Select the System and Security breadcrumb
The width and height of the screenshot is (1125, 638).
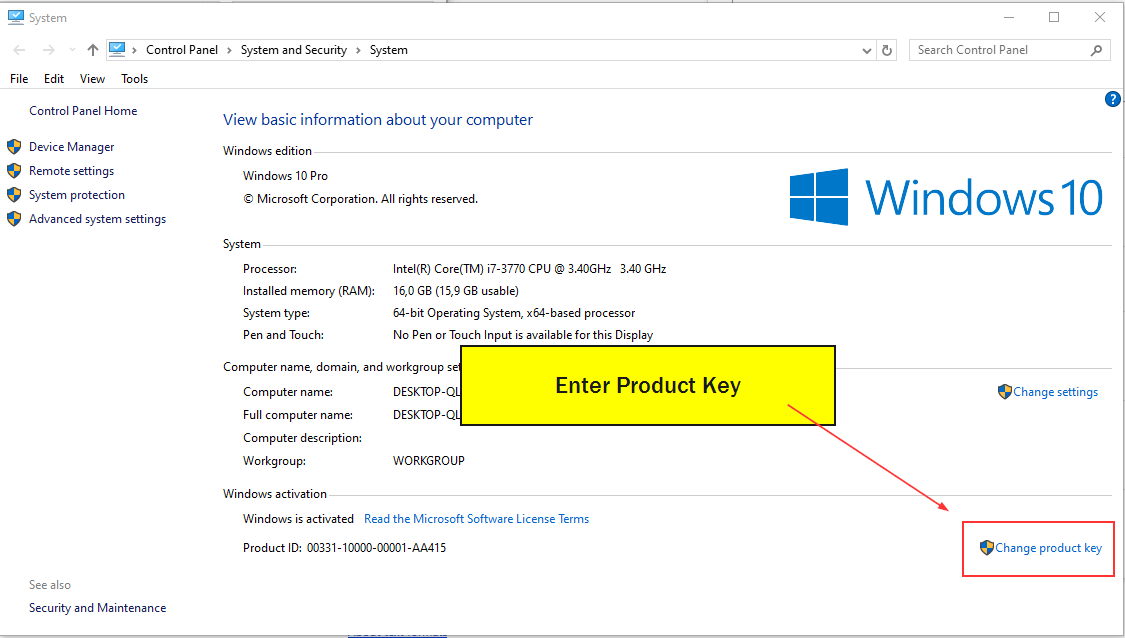pos(293,50)
